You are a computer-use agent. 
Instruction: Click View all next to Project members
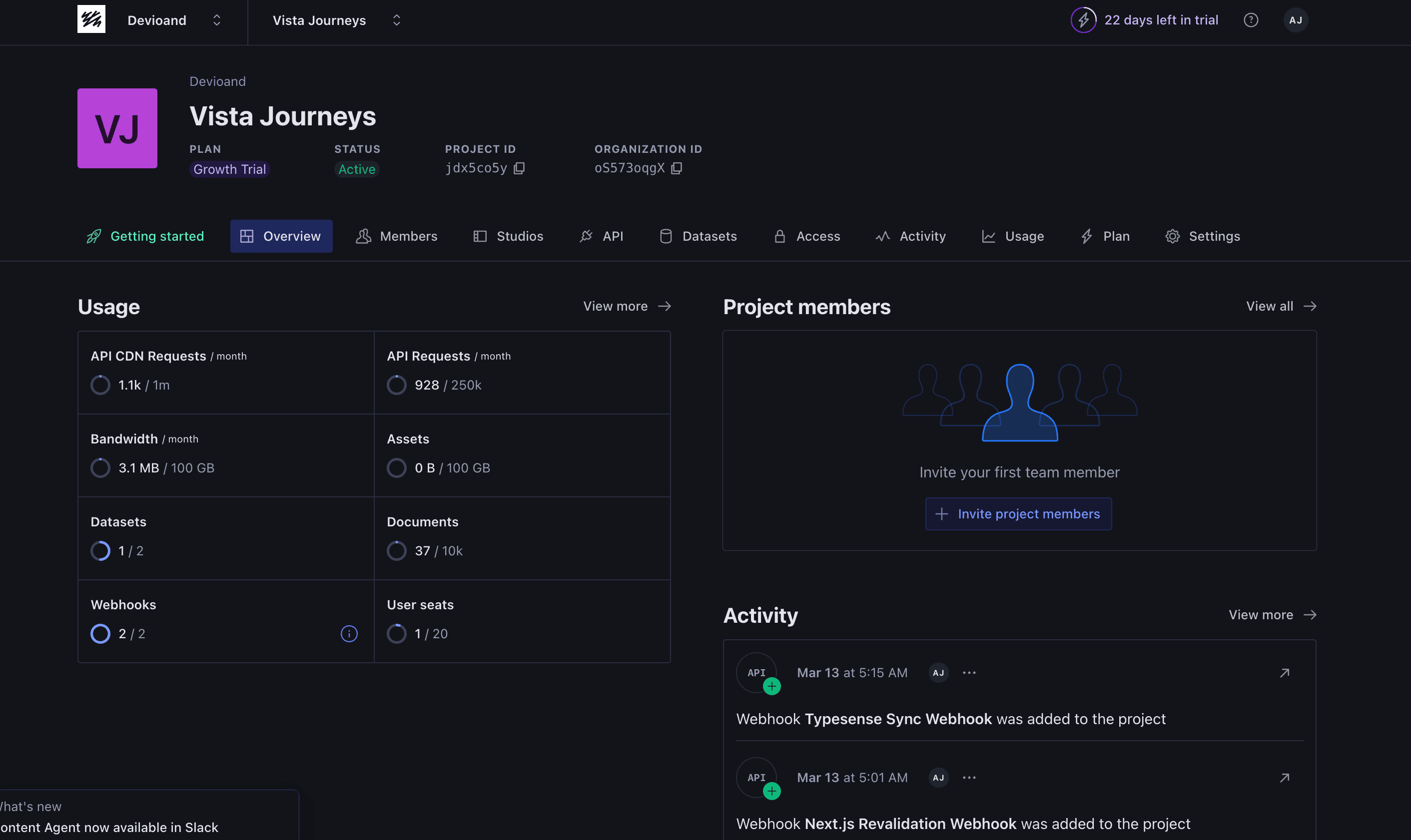1281,306
